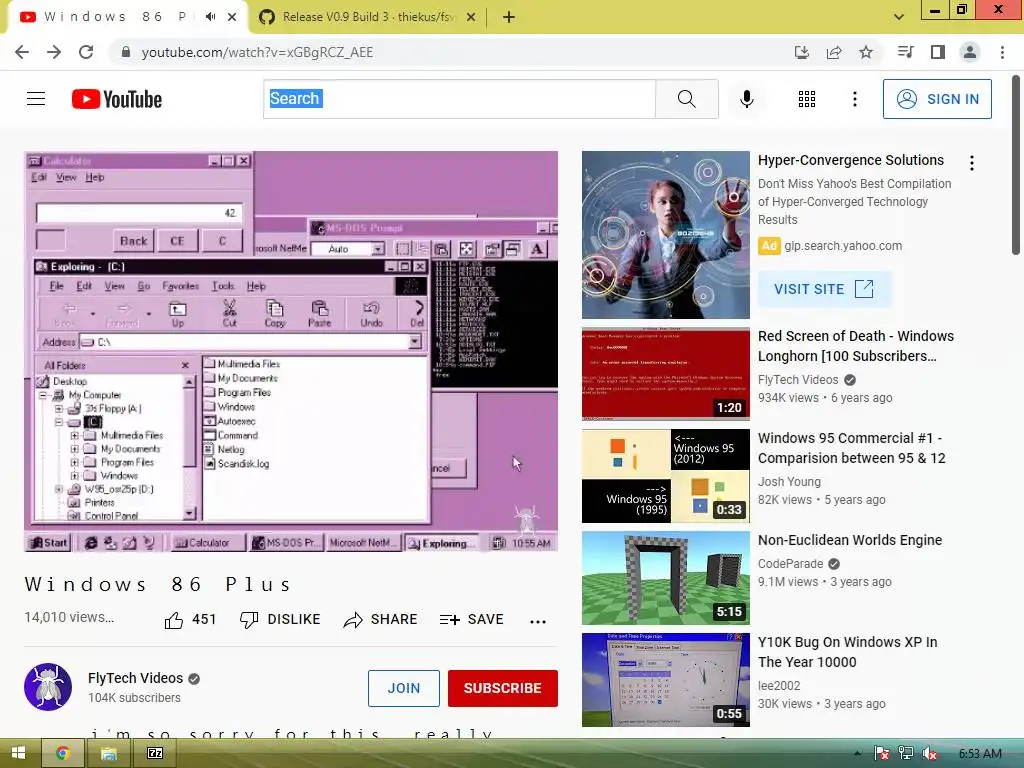Viewport: 1024px width, 768px height.
Task: Open the Action Center flag tray icon
Action: (x=881, y=754)
